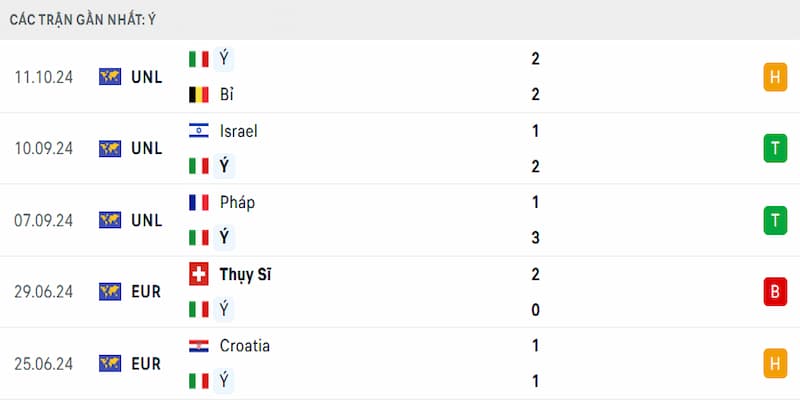This screenshot has width=800, height=400.
Task: Click the UNL label for 11.10.24 match
Action: [146, 77]
